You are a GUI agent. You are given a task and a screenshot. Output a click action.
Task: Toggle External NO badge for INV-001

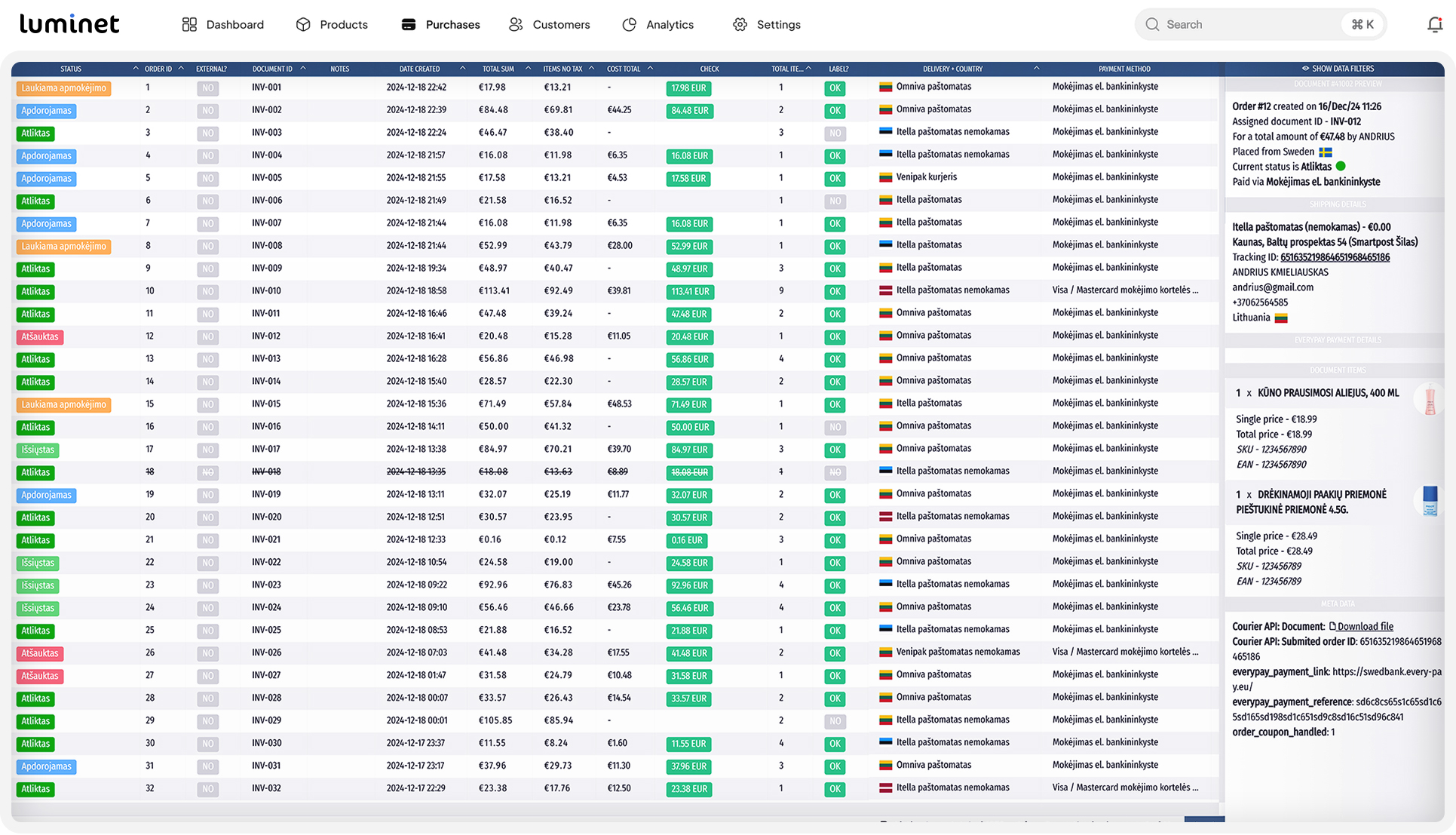(207, 88)
